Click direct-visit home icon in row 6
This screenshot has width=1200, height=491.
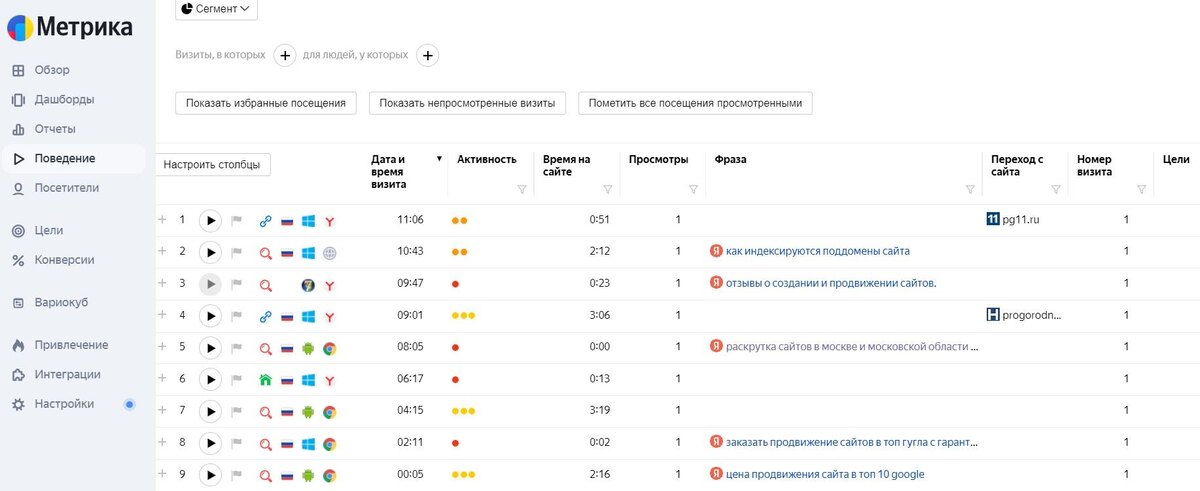pos(266,380)
